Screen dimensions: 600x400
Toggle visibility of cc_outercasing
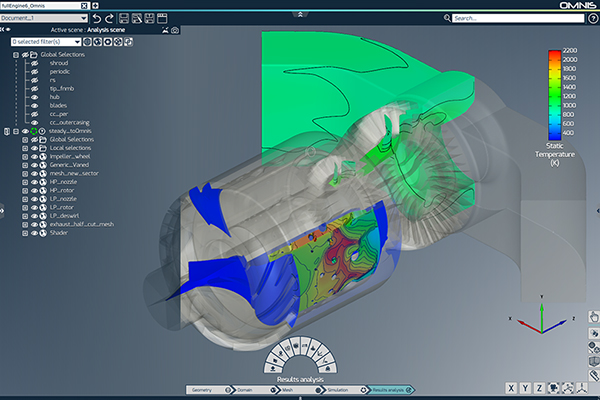coord(34,122)
